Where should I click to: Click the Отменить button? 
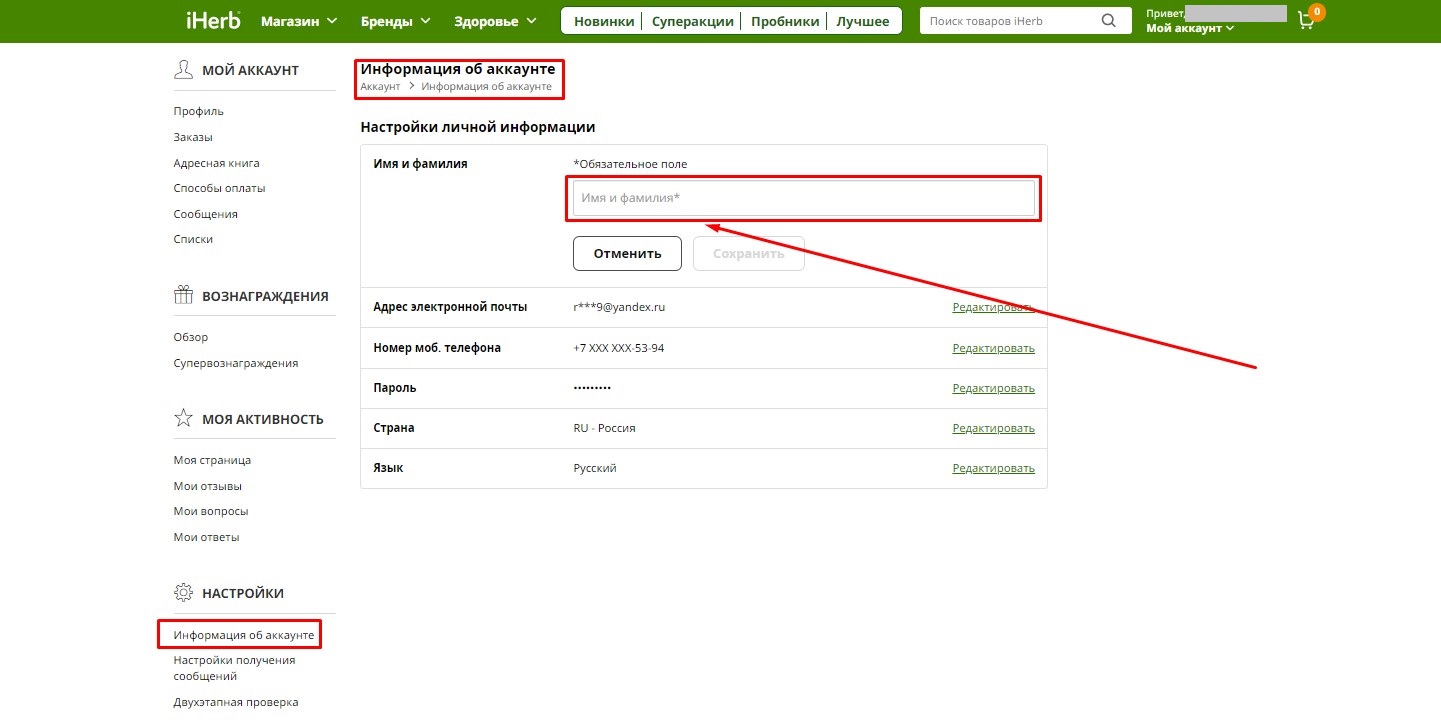(627, 253)
